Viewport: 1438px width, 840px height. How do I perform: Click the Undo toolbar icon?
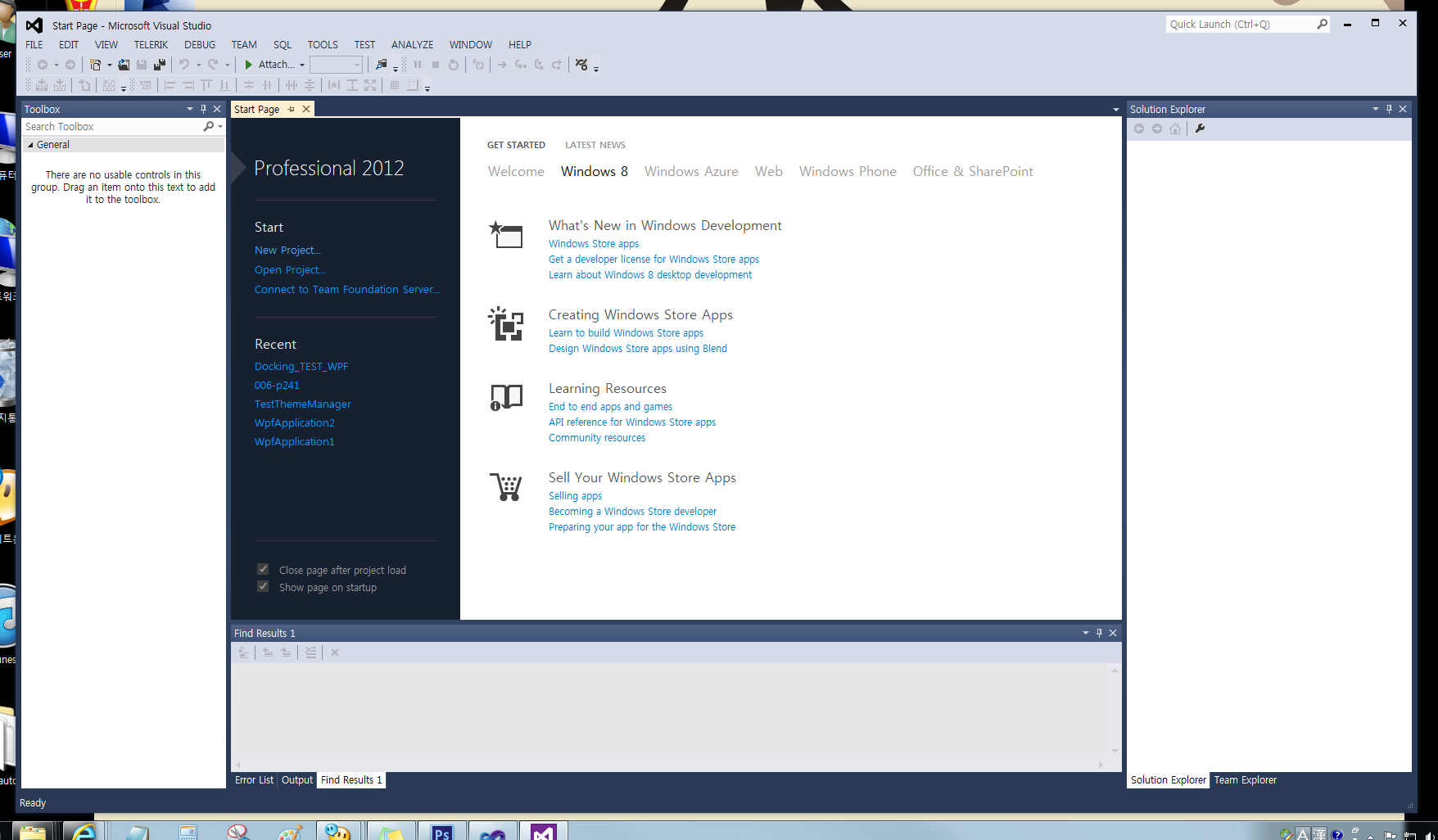[x=184, y=65]
